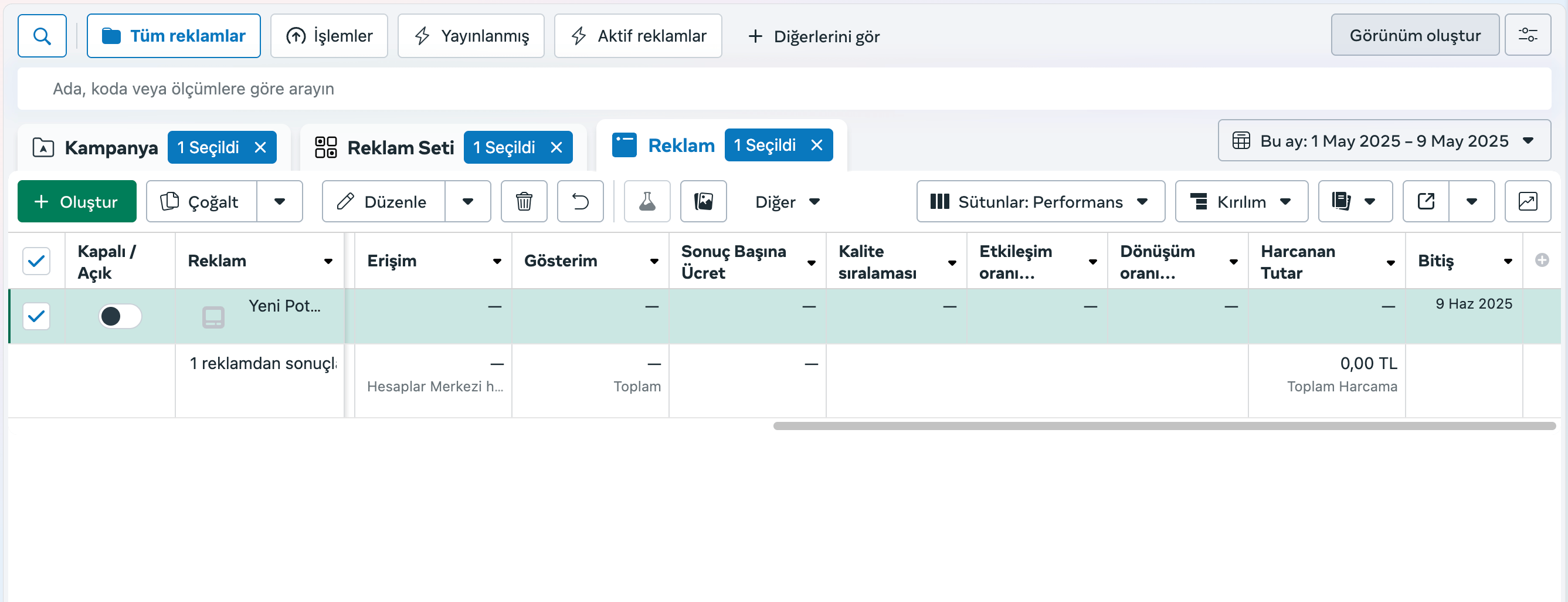Image resolution: width=1568 pixels, height=602 pixels.
Task: Open Sonuç Başına Ücret column menu
Action: click(x=812, y=263)
